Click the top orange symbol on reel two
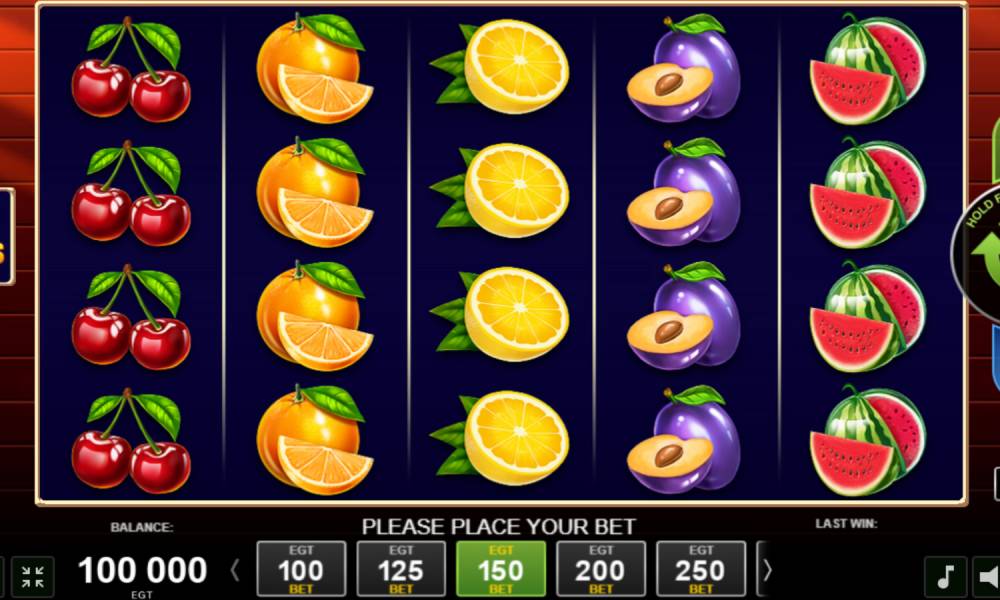This screenshot has width=1000, height=600. point(314,68)
